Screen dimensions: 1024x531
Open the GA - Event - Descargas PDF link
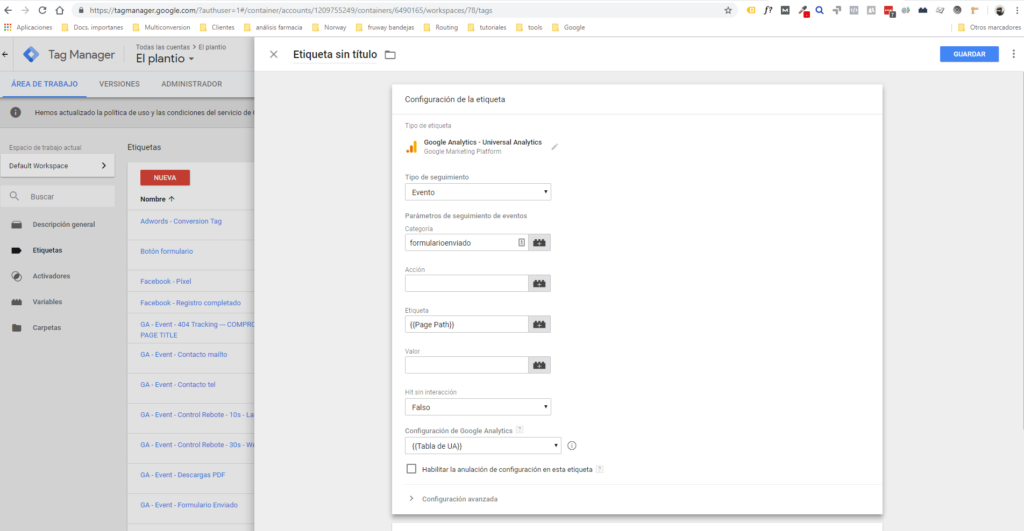click(x=183, y=475)
